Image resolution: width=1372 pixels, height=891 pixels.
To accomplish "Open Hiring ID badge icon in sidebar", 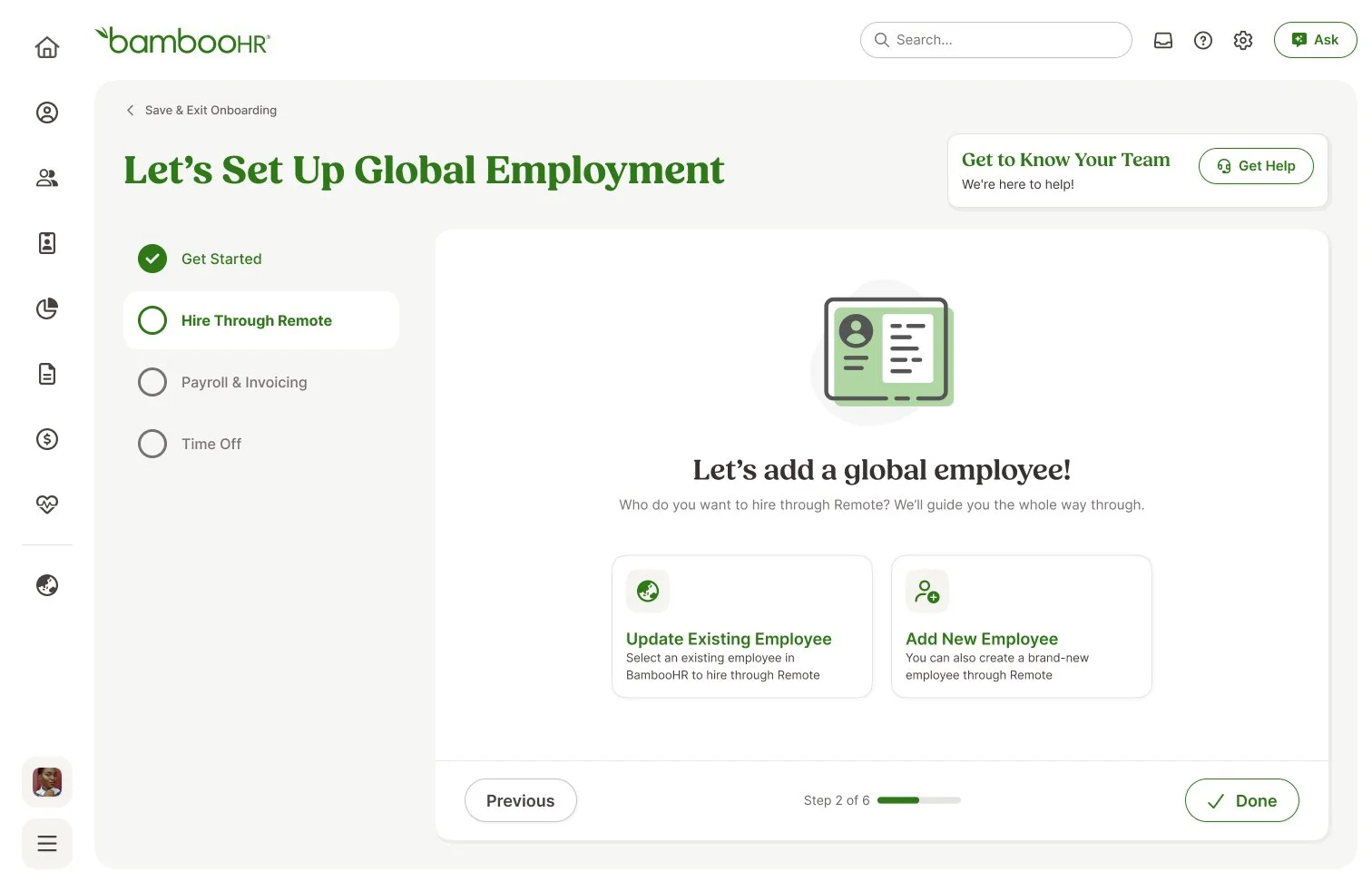I will point(47,243).
